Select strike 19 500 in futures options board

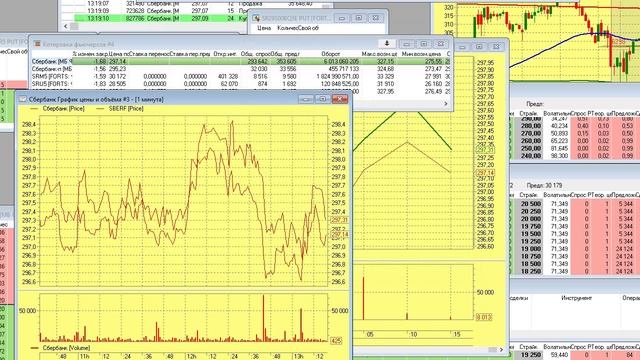click(531, 234)
